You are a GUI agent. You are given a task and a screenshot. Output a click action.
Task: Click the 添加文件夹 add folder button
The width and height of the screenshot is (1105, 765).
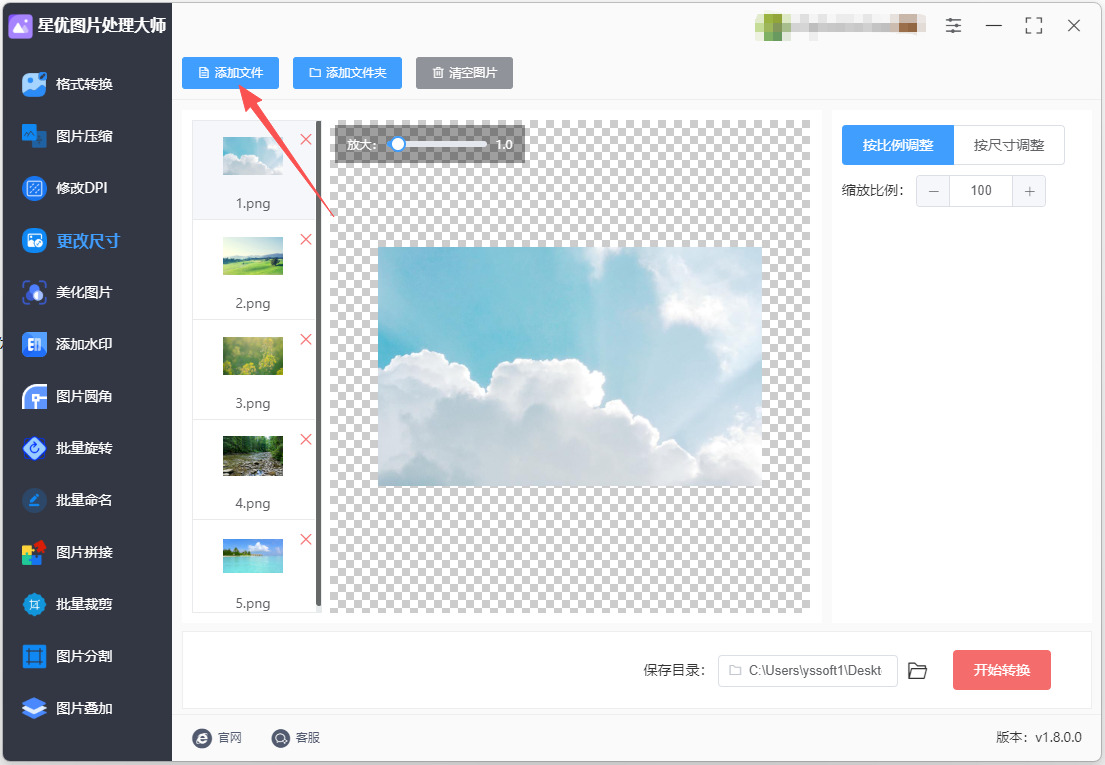click(x=347, y=73)
